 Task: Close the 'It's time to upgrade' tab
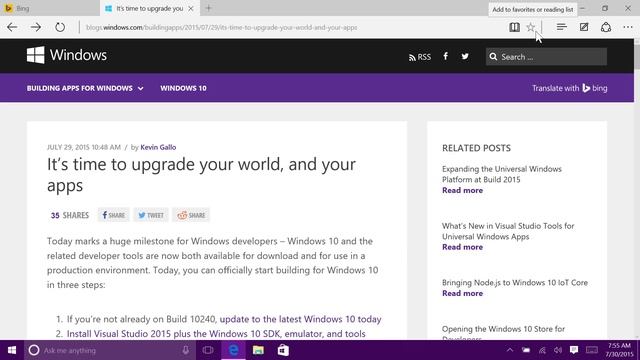point(191,8)
